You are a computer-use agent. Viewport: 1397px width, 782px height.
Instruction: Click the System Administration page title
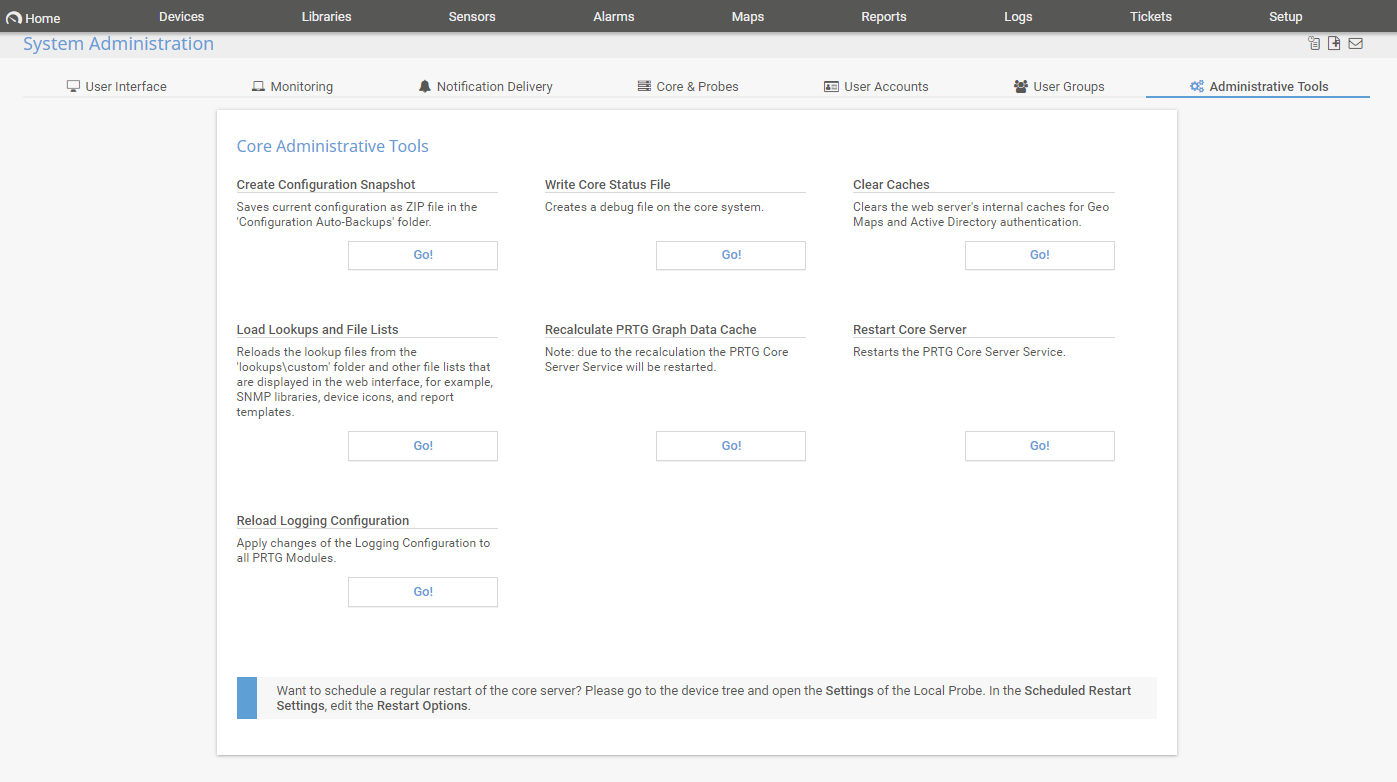(118, 44)
